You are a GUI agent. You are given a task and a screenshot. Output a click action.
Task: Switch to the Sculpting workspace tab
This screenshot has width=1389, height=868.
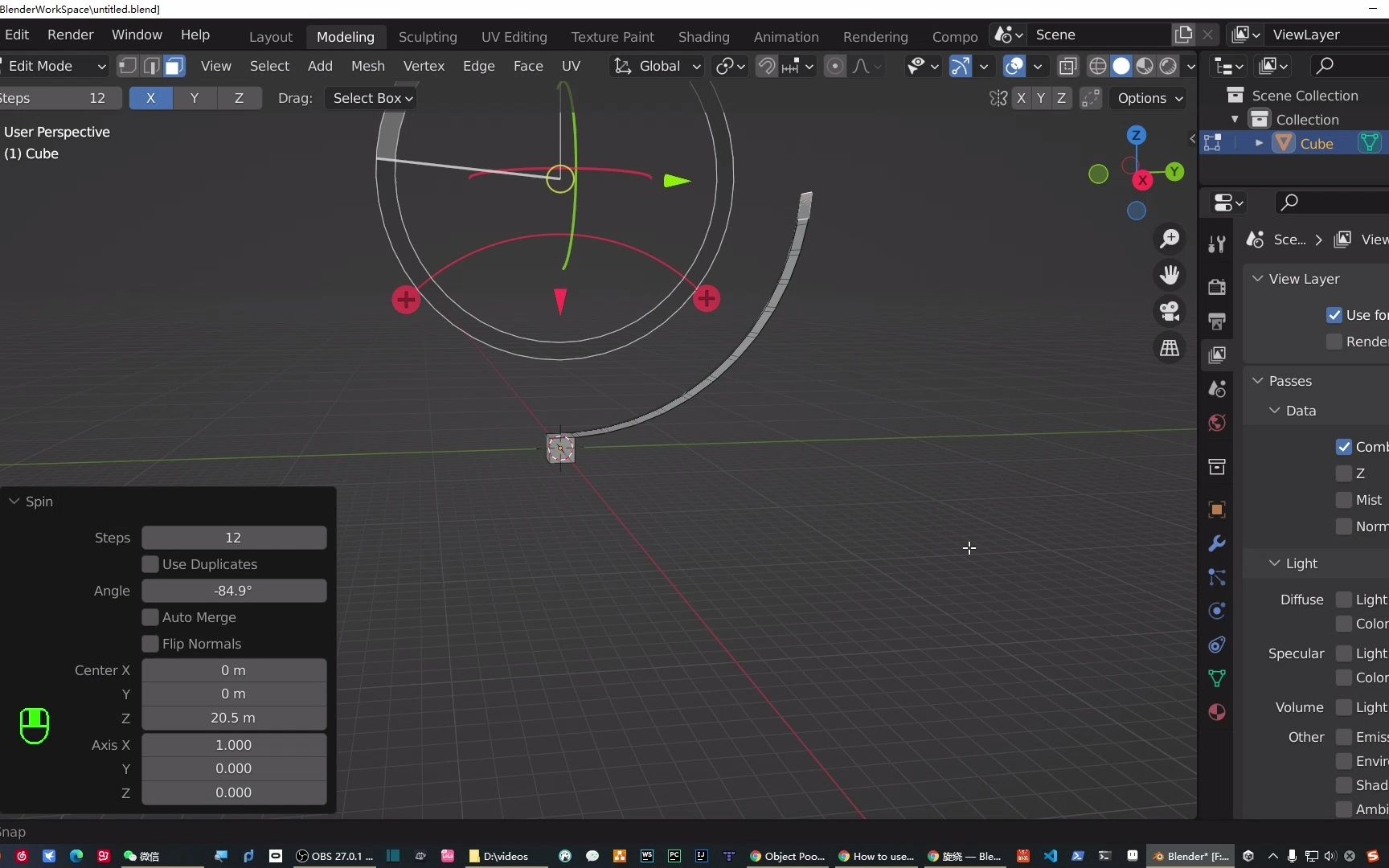point(428,36)
